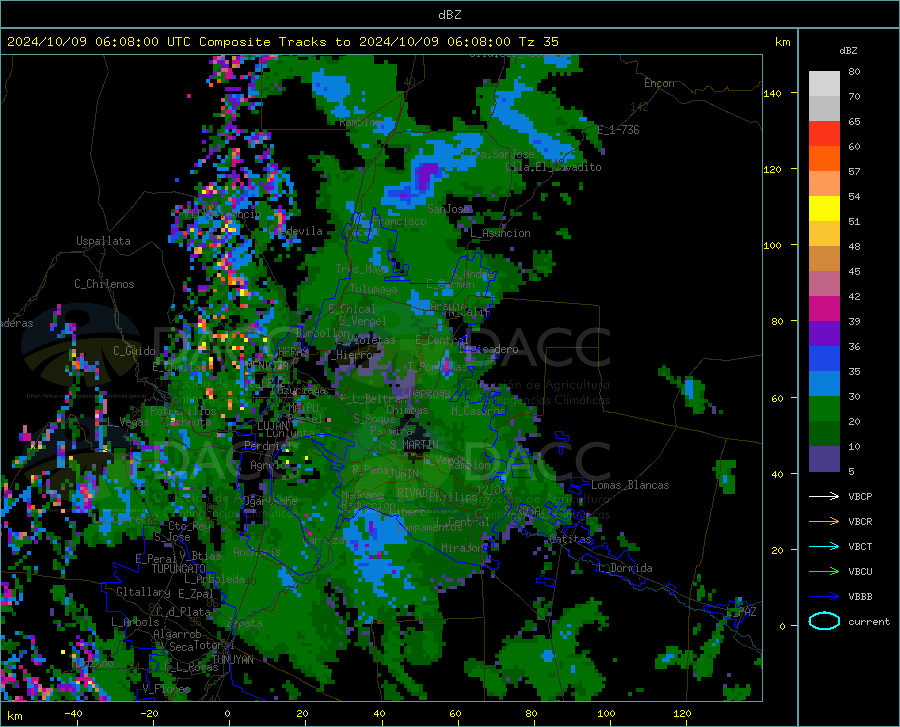The width and height of the screenshot is (900, 727).
Task: Click the cyan VBCT arrow in the legend
Action: click(x=824, y=546)
